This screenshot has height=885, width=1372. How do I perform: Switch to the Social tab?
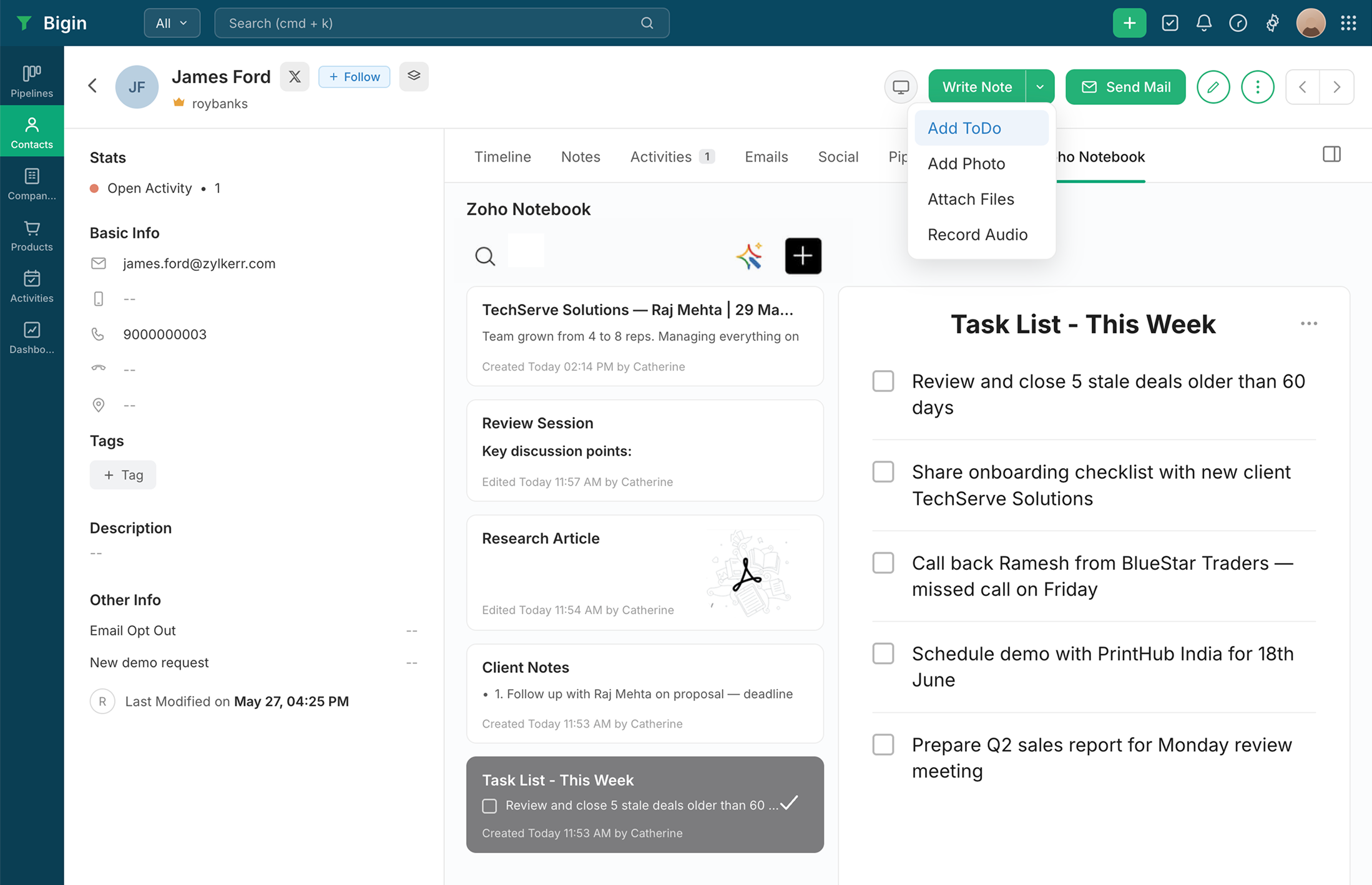pos(838,157)
